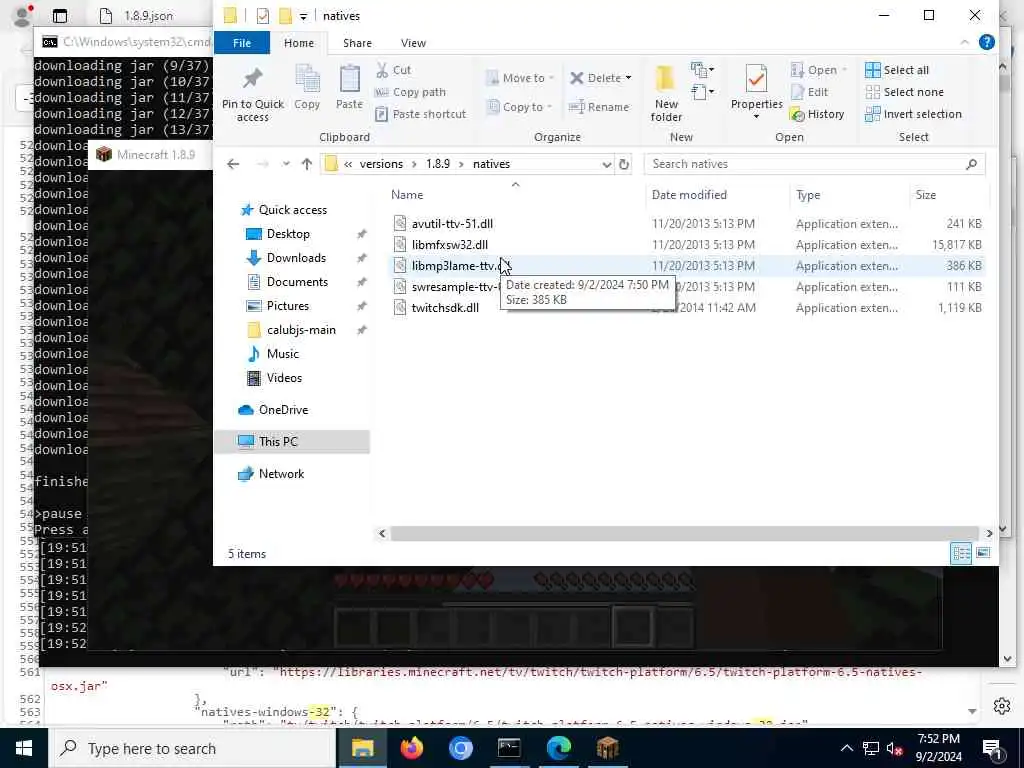Switch to the Share ribbon tab
This screenshot has width=1024, height=768.
pyautogui.click(x=357, y=43)
